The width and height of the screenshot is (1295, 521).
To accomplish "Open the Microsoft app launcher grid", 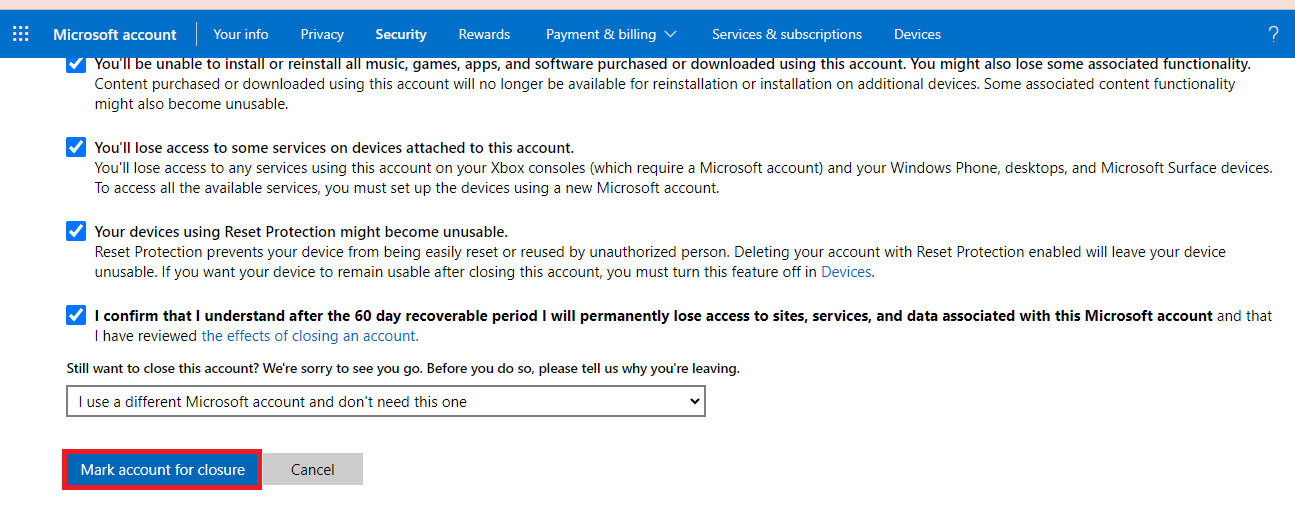I will (21, 34).
